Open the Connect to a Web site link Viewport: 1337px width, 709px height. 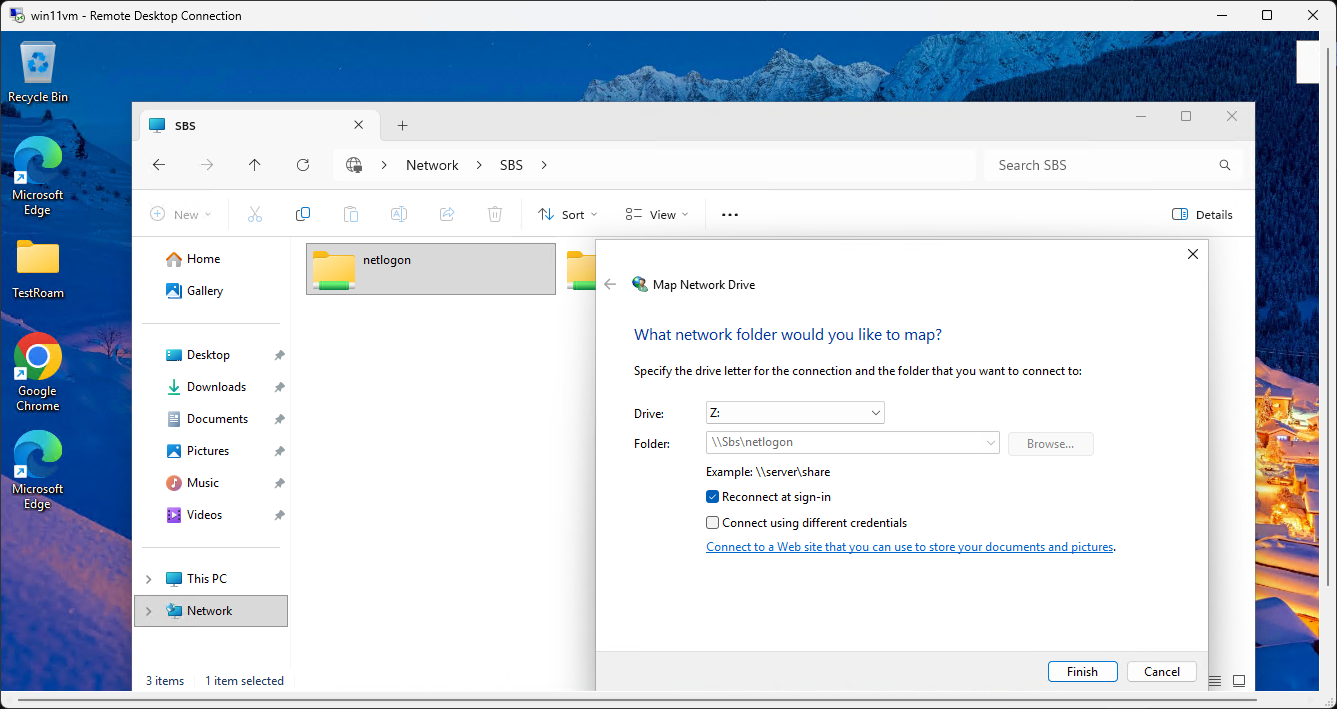click(x=909, y=547)
